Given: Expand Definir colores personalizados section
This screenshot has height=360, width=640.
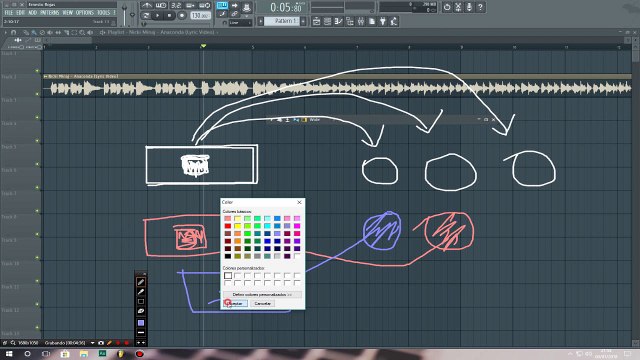Looking at the screenshot, I should coord(262,294).
